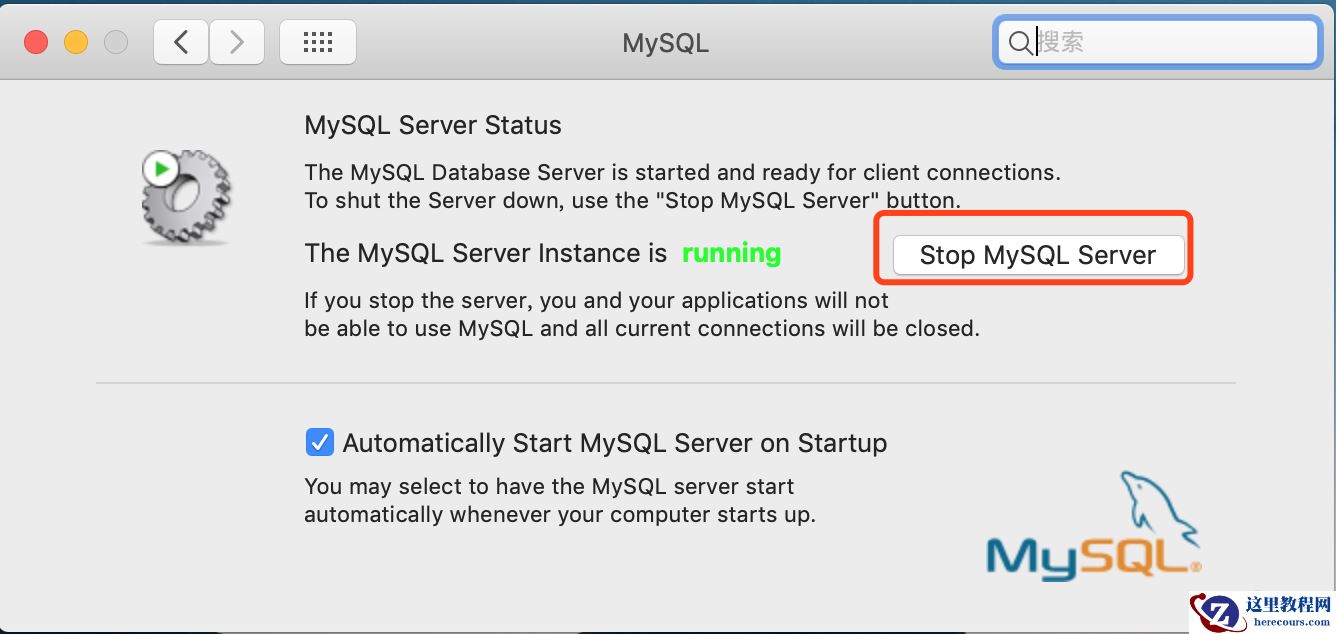Screen dimensions: 1336x634
Task: Go back to the previous preferences pane
Action: [181, 42]
